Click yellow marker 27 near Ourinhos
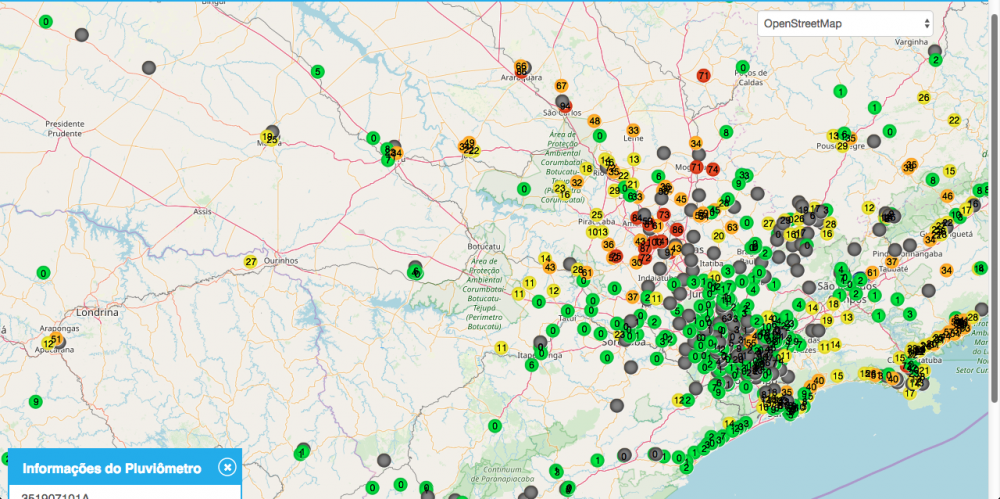 250,262
